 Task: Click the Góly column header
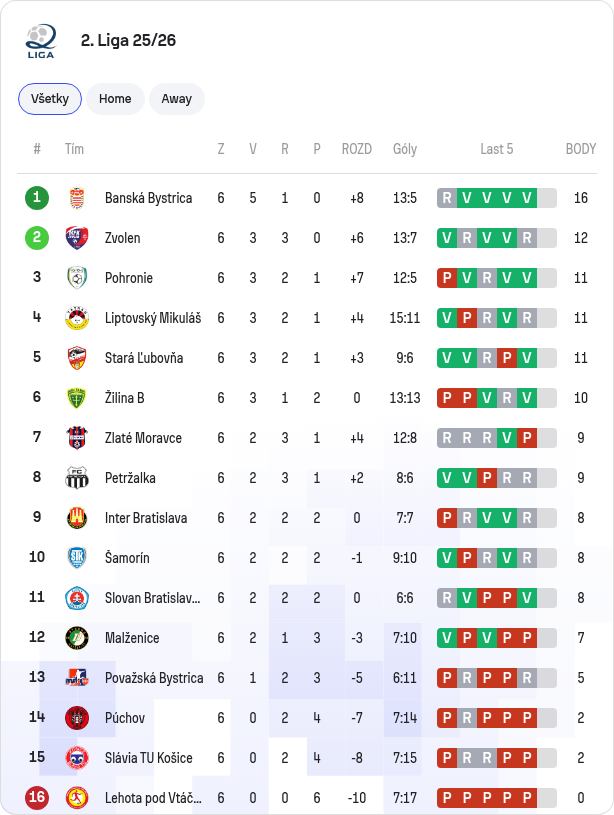(x=405, y=149)
